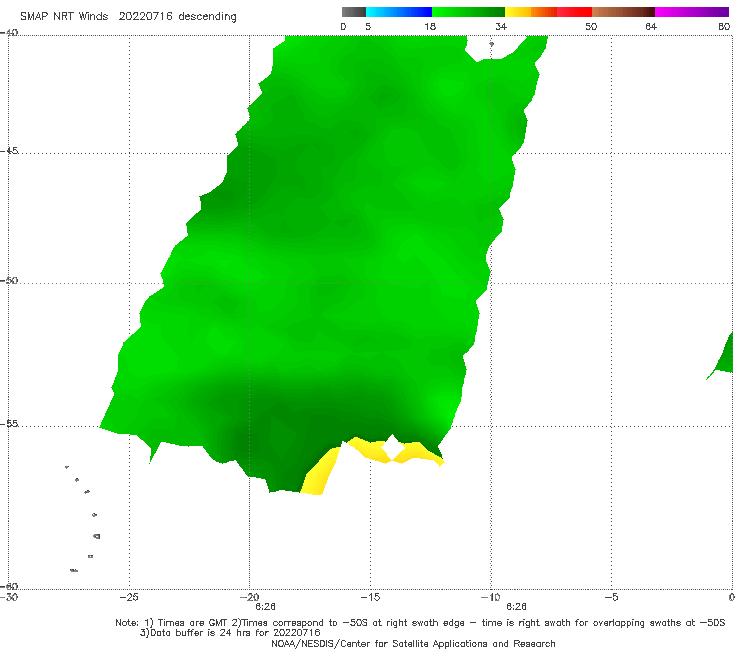This screenshot has width=740, height=650.
Task: Click the color bar label '64'
Action: point(651,26)
